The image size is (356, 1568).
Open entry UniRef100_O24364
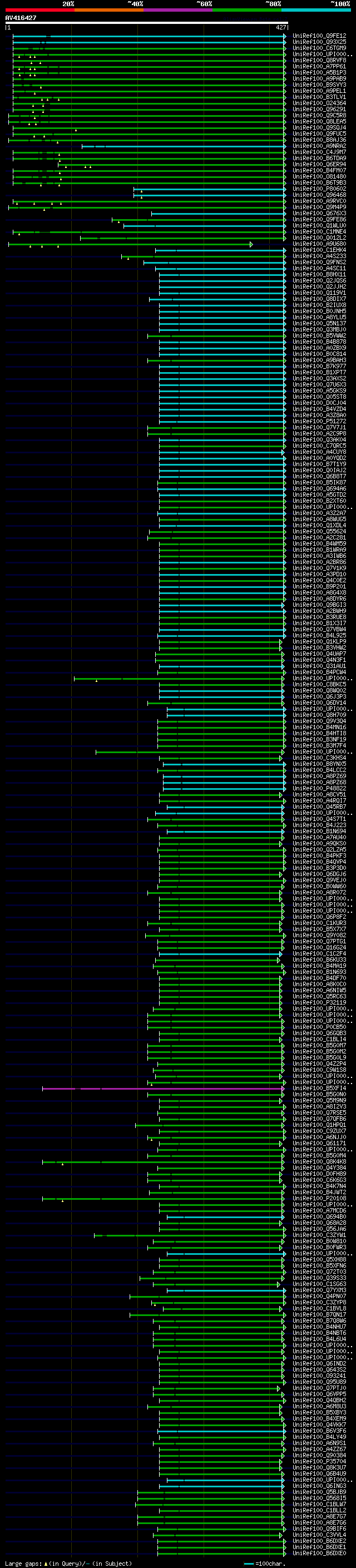[319, 103]
